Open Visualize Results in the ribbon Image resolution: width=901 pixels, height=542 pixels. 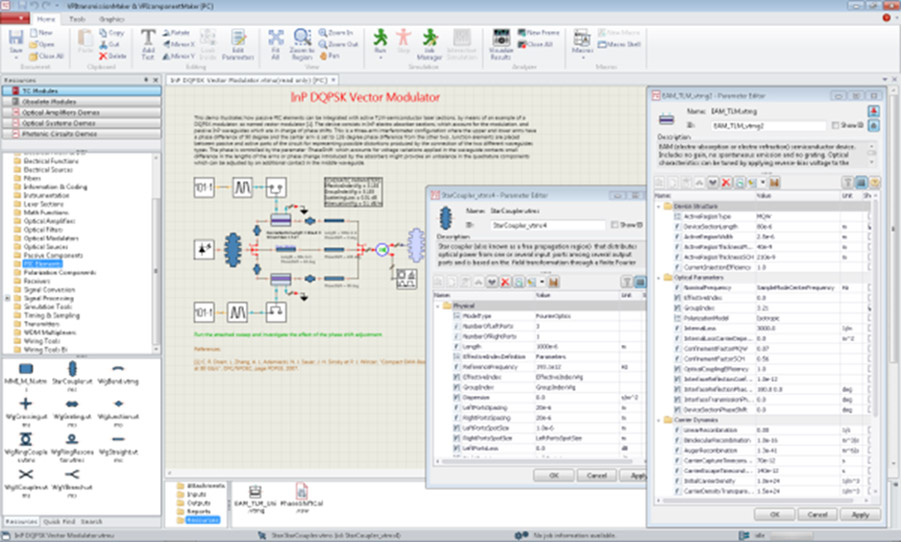500,42
